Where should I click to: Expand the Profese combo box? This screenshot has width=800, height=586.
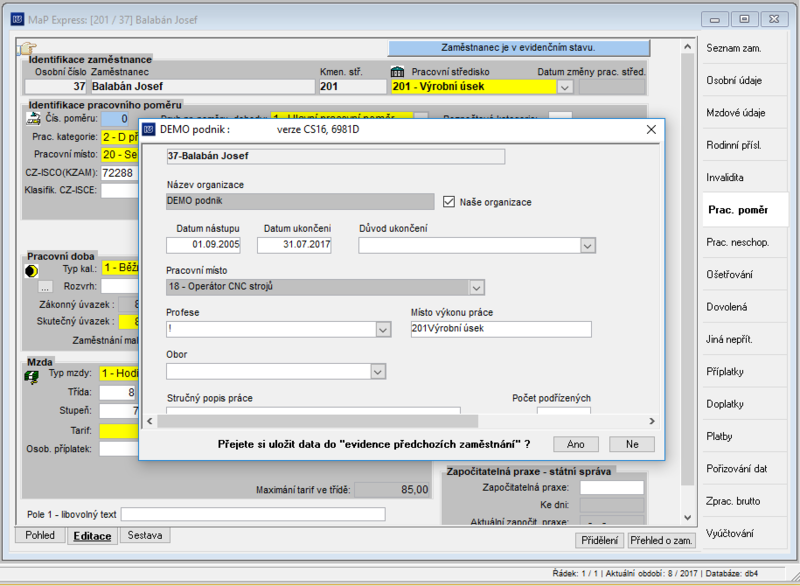pos(383,330)
